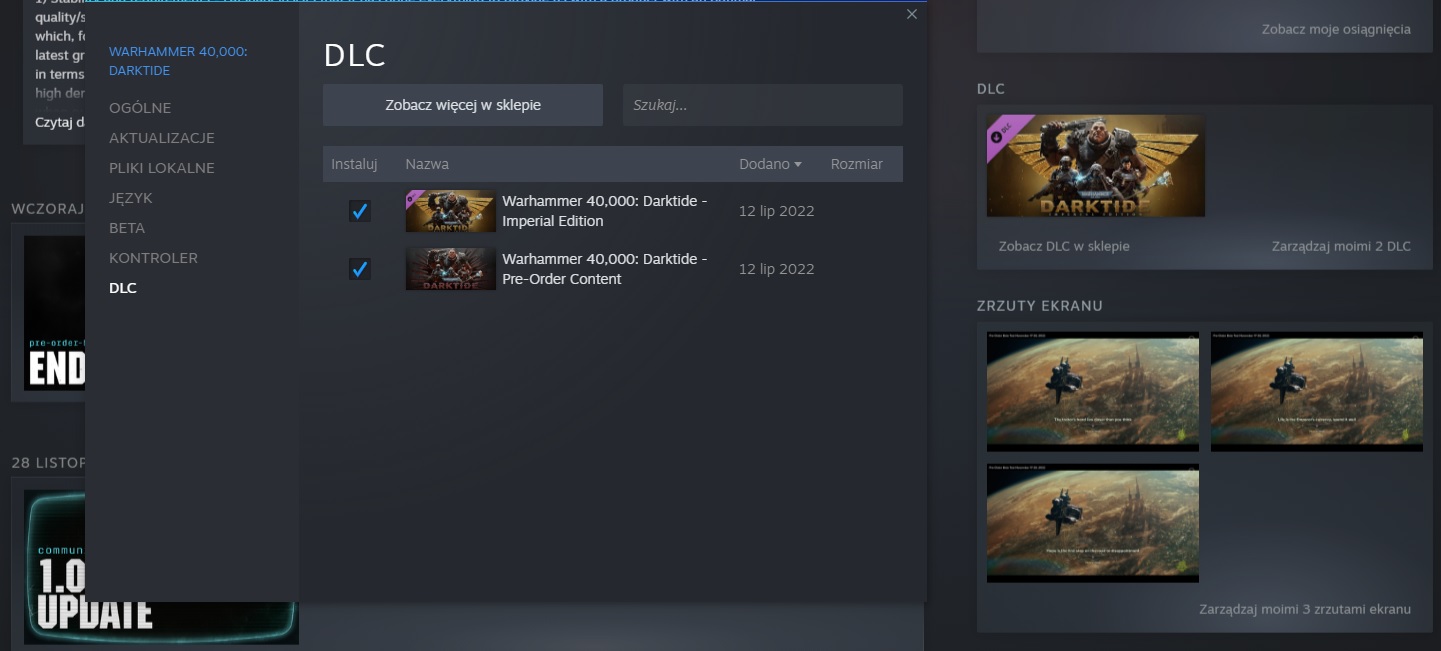Image resolution: width=1441 pixels, height=651 pixels.
Task: Select the DLC tab in sidebar
Action: click(123, 288)
